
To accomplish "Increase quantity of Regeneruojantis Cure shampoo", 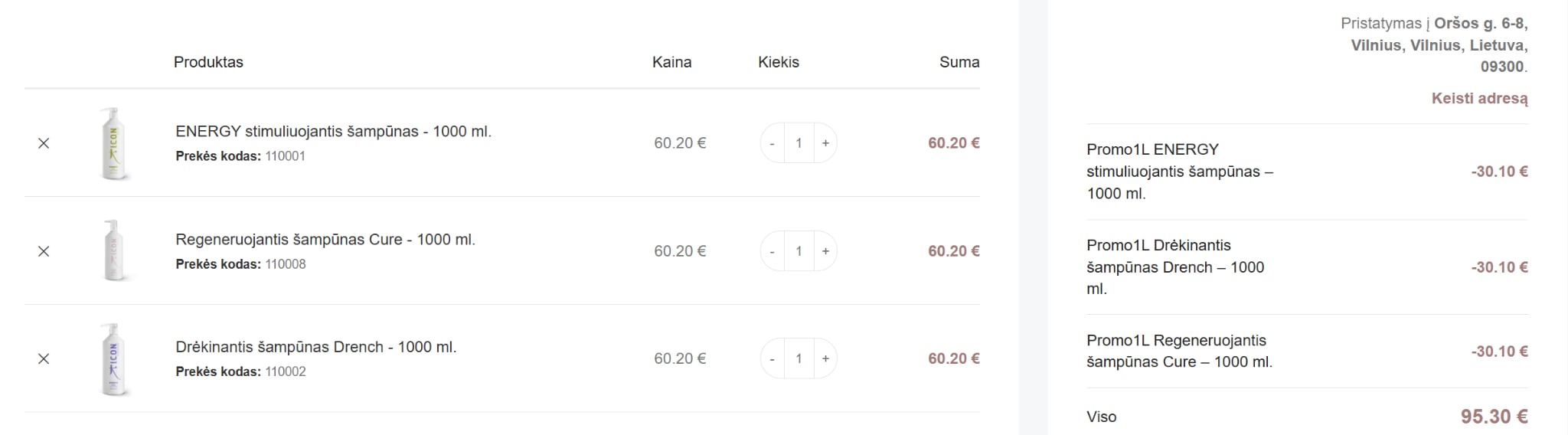I will tap(825, 251).
